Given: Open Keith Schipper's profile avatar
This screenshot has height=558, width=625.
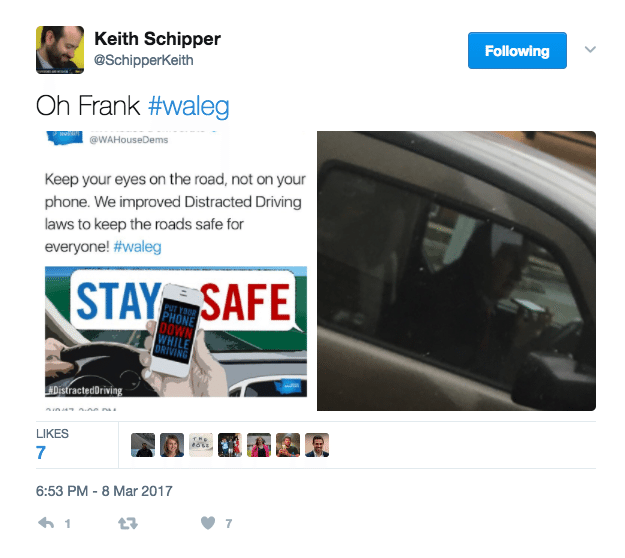Looking at the screenshot, I should pyautogui.click(x=60, y=50).
